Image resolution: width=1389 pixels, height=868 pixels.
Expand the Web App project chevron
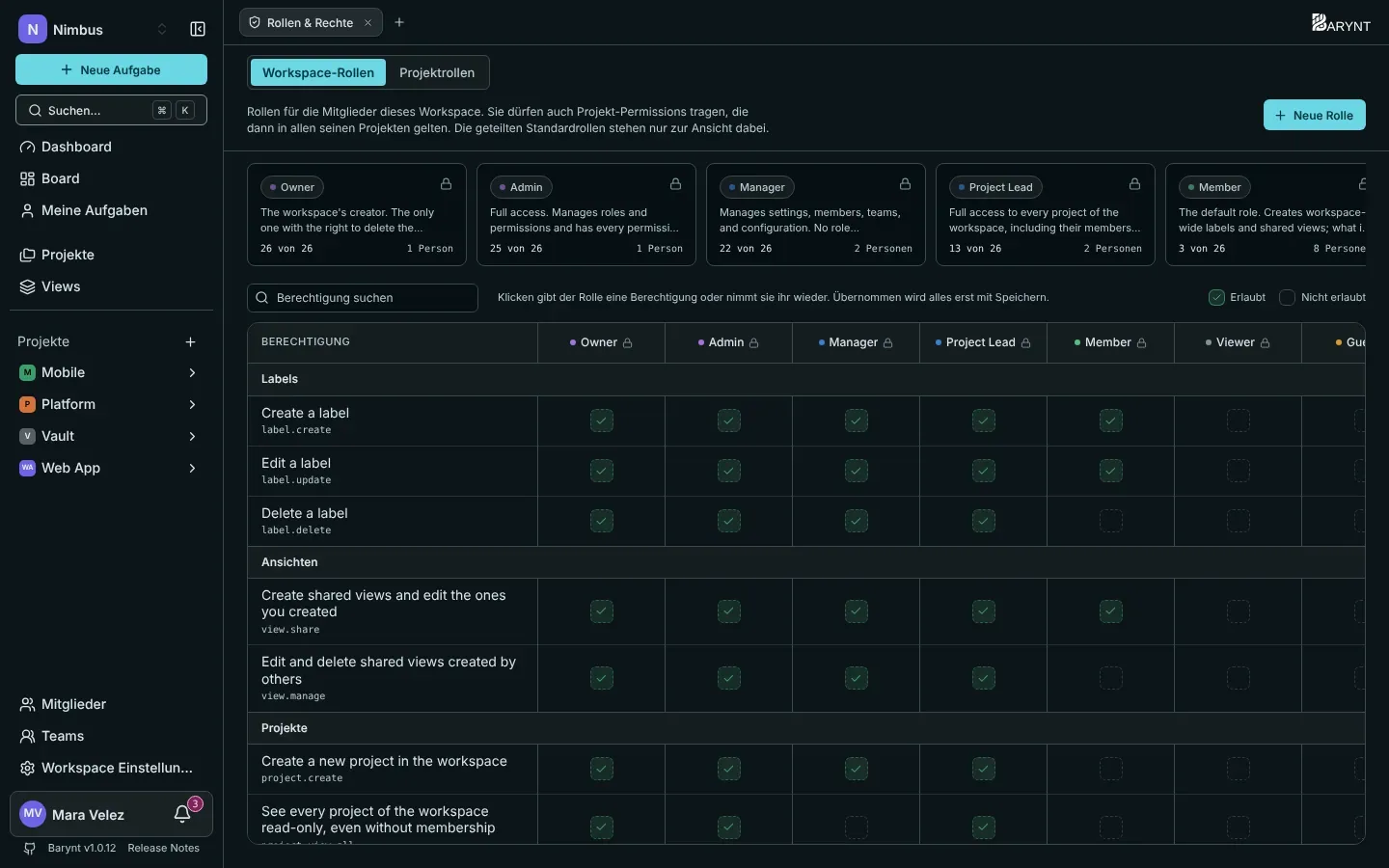pos(192,468)
